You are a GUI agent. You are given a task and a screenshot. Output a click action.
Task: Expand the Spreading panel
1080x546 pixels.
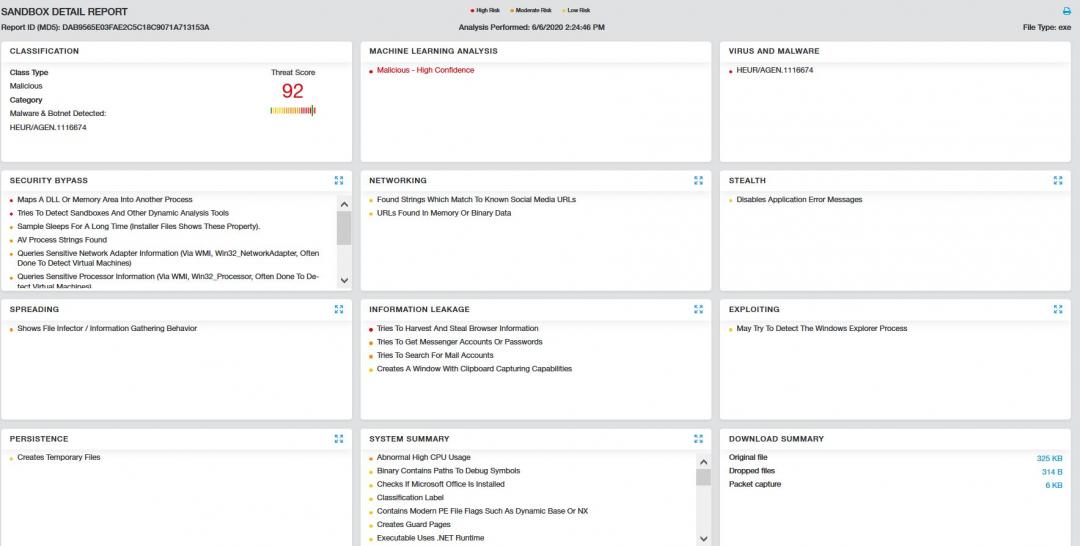[x=339, y=310]
